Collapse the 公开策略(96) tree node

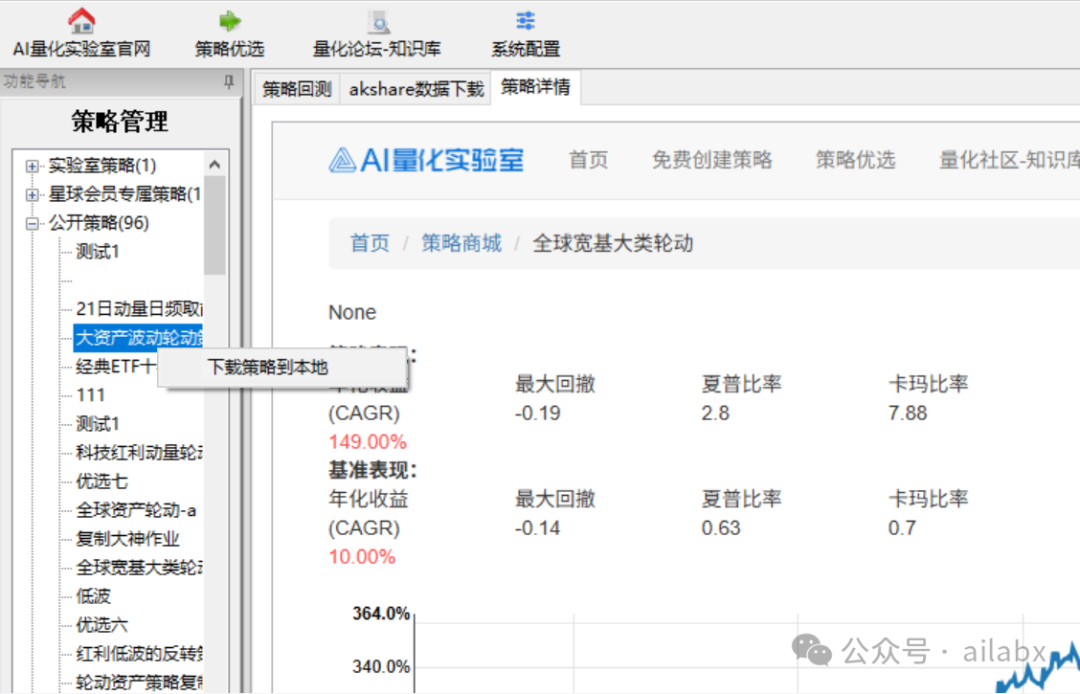click(32, 224)
